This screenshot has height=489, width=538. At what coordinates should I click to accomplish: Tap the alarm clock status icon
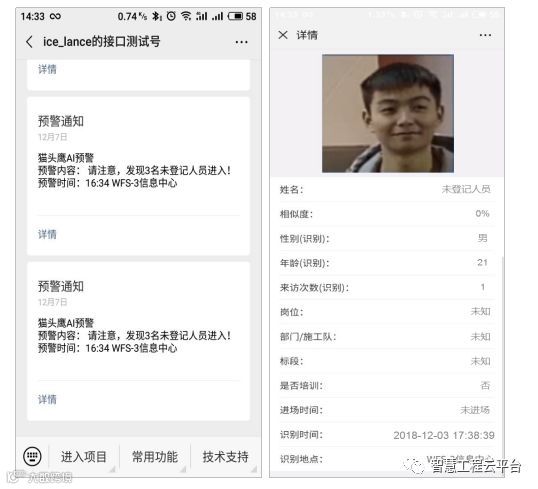click(x=171, y=16)
